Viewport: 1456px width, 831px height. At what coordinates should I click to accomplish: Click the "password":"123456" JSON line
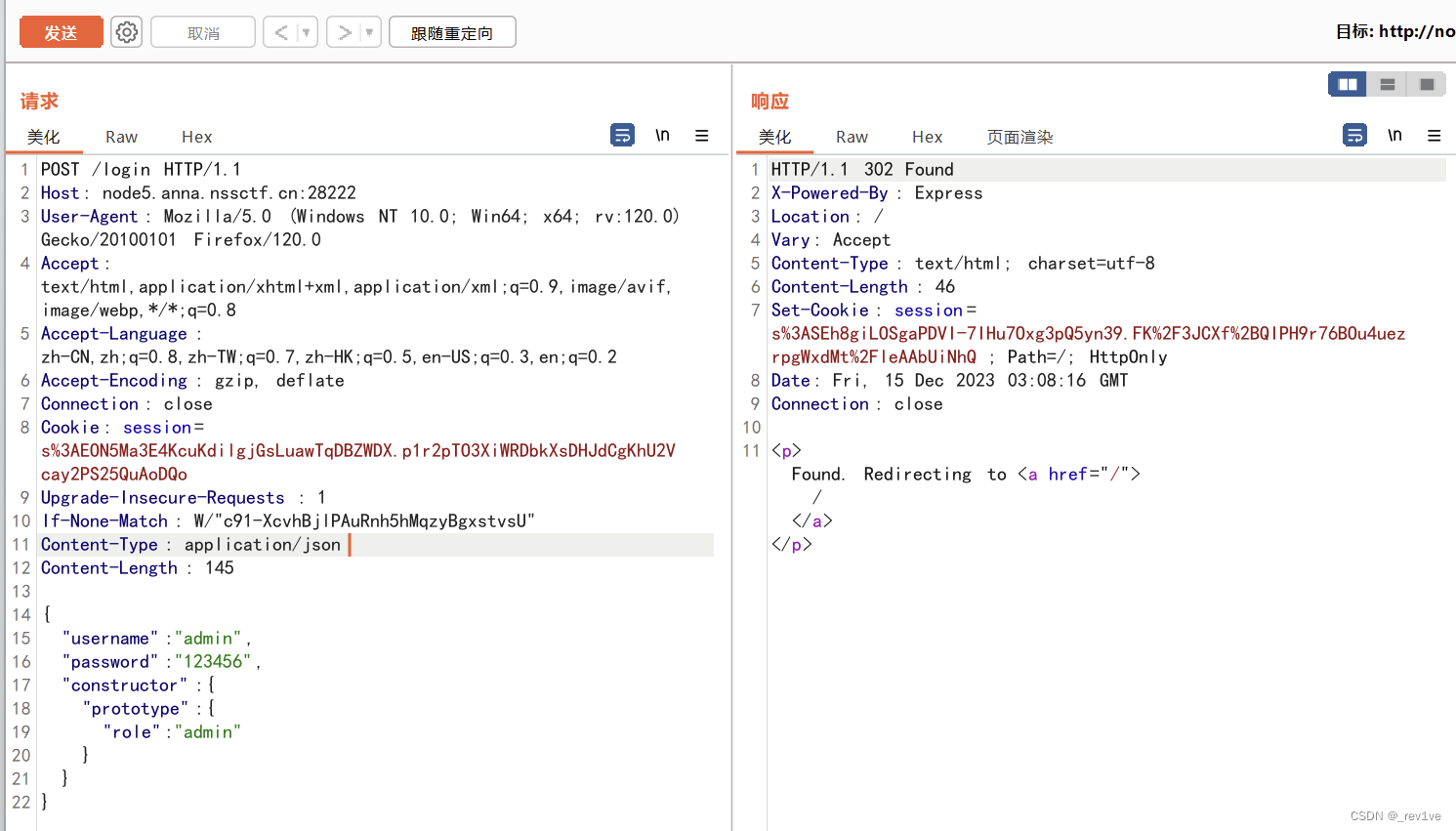pos(161,661)
